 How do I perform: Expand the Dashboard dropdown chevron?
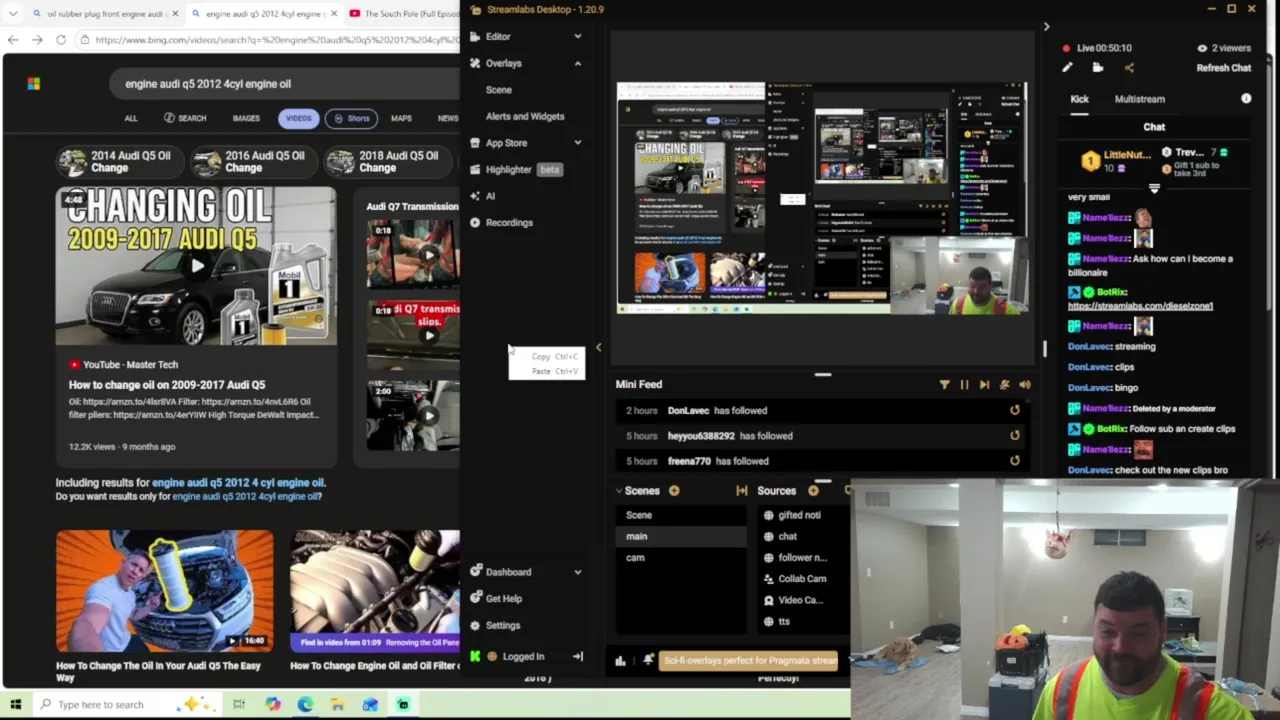pyautogui.click(x=577, y=572)
